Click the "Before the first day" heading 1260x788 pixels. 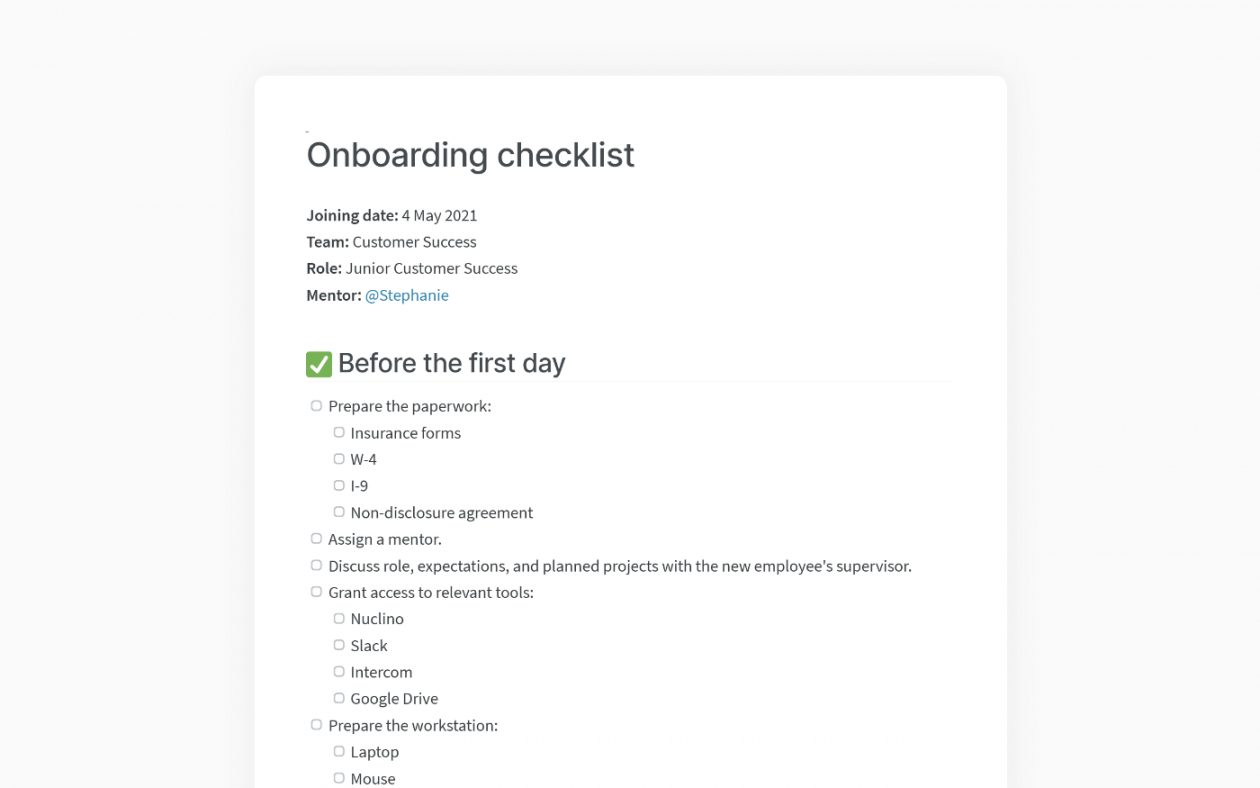click(451, 363)
